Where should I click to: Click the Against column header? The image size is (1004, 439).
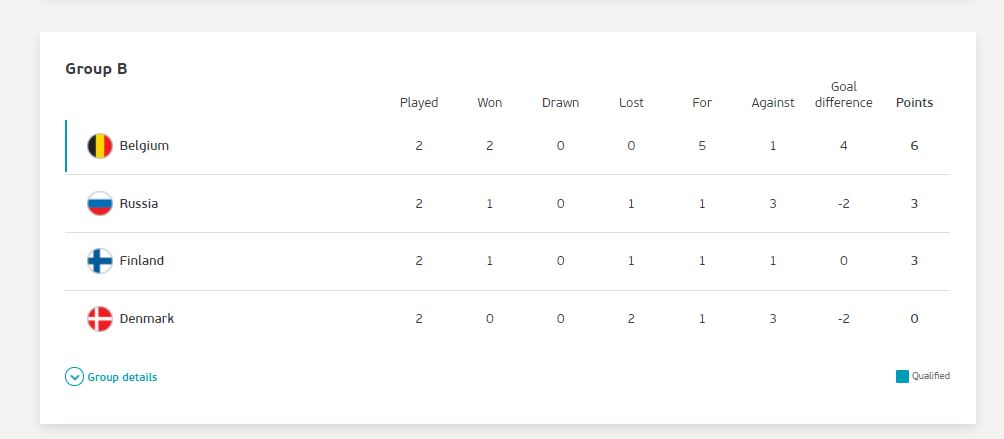tap(773, 103)
